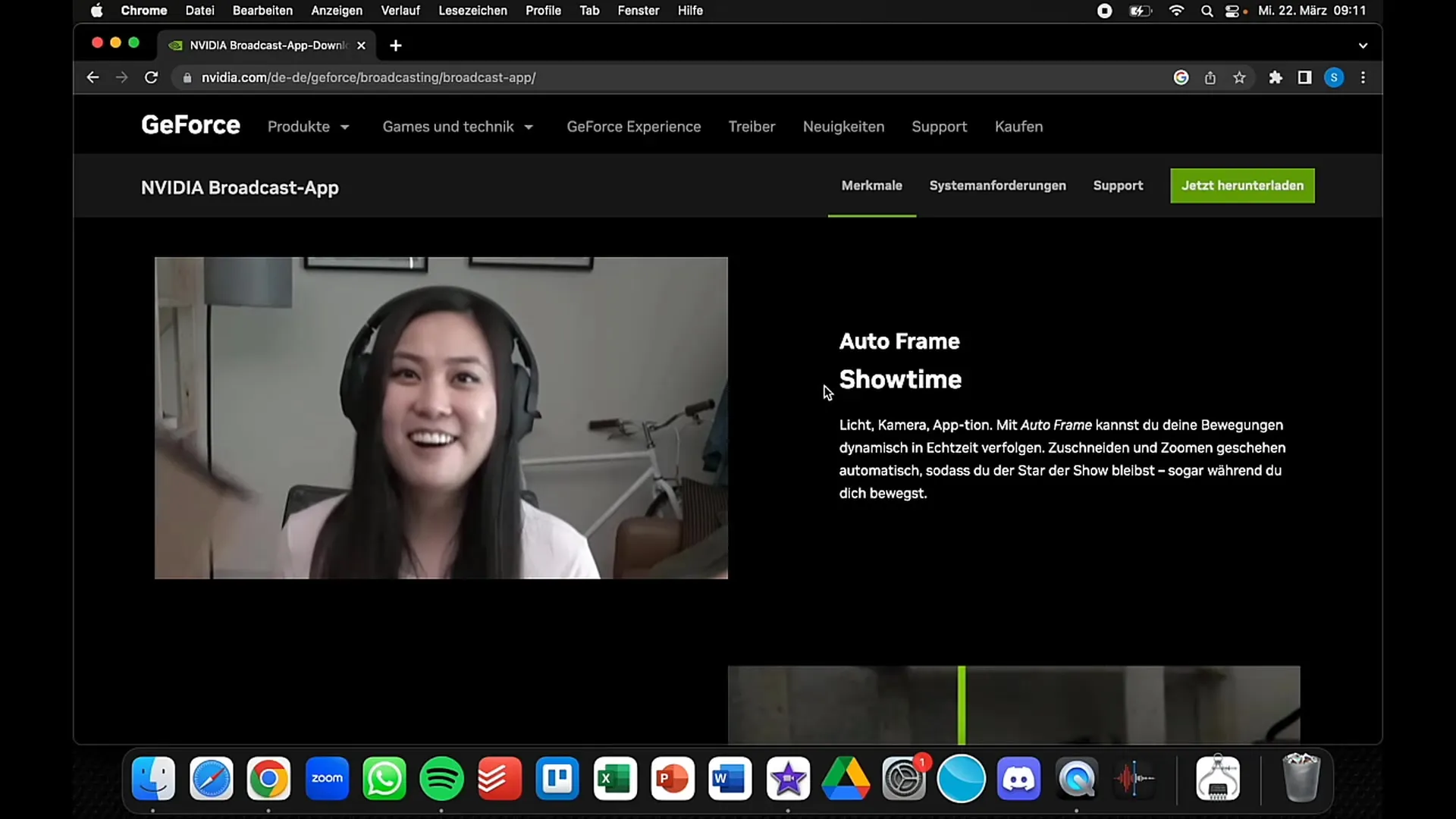Open the Kaufen page
This screenshot has width=1456, height=819.
[1018, 127]
